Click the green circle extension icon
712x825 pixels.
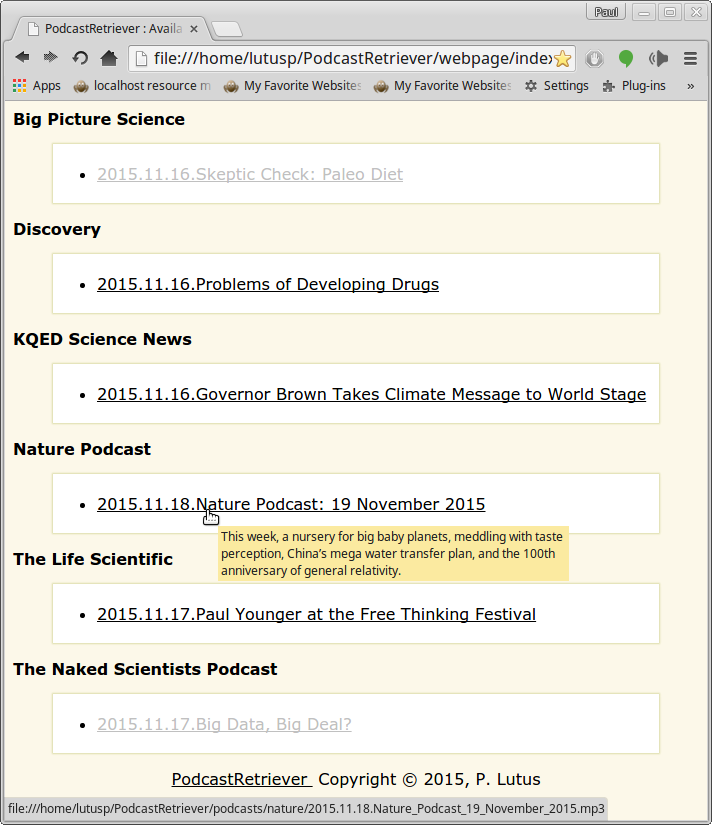coord(626,58)
